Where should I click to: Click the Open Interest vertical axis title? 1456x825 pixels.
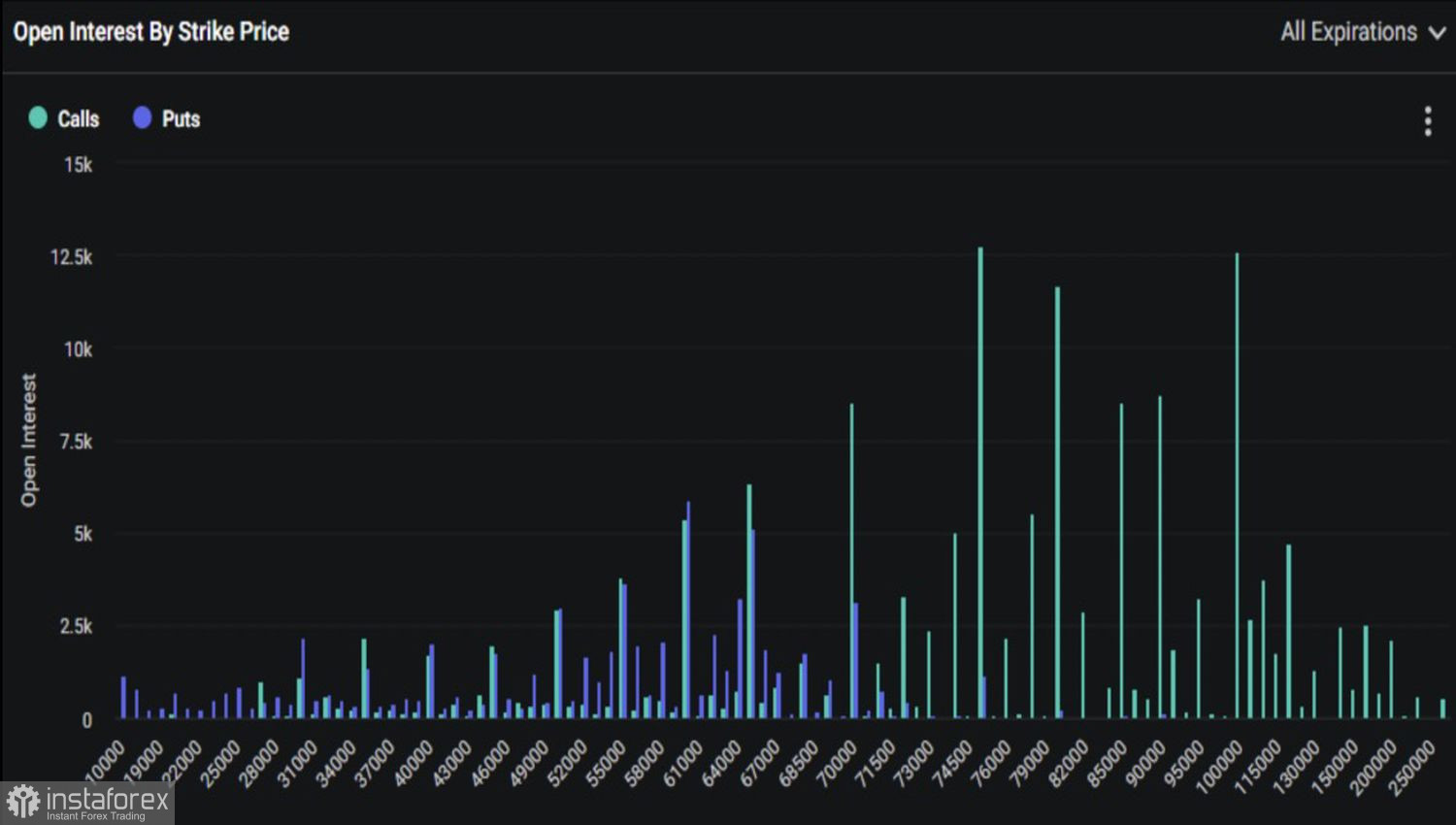28,440
